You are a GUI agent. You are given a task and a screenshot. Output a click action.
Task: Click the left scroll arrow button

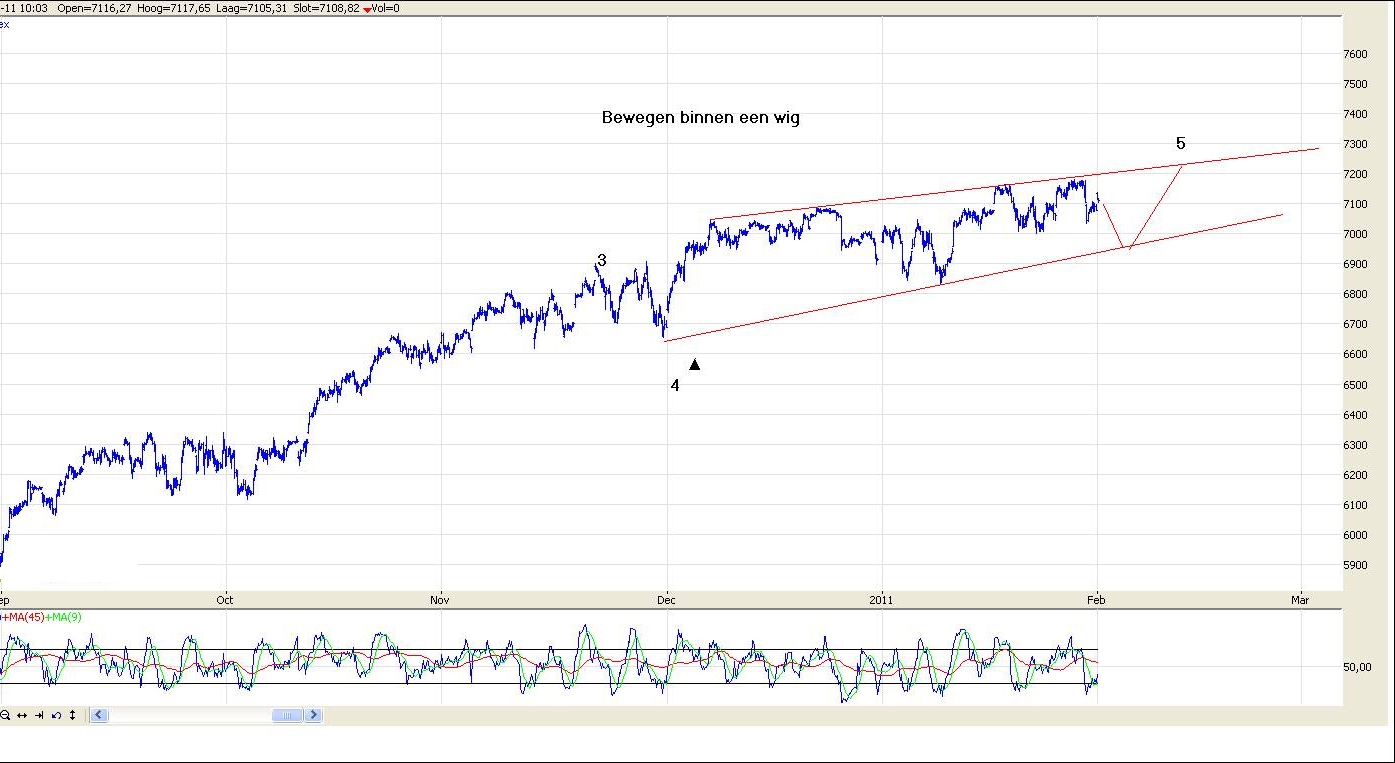(x=99, y=715)
